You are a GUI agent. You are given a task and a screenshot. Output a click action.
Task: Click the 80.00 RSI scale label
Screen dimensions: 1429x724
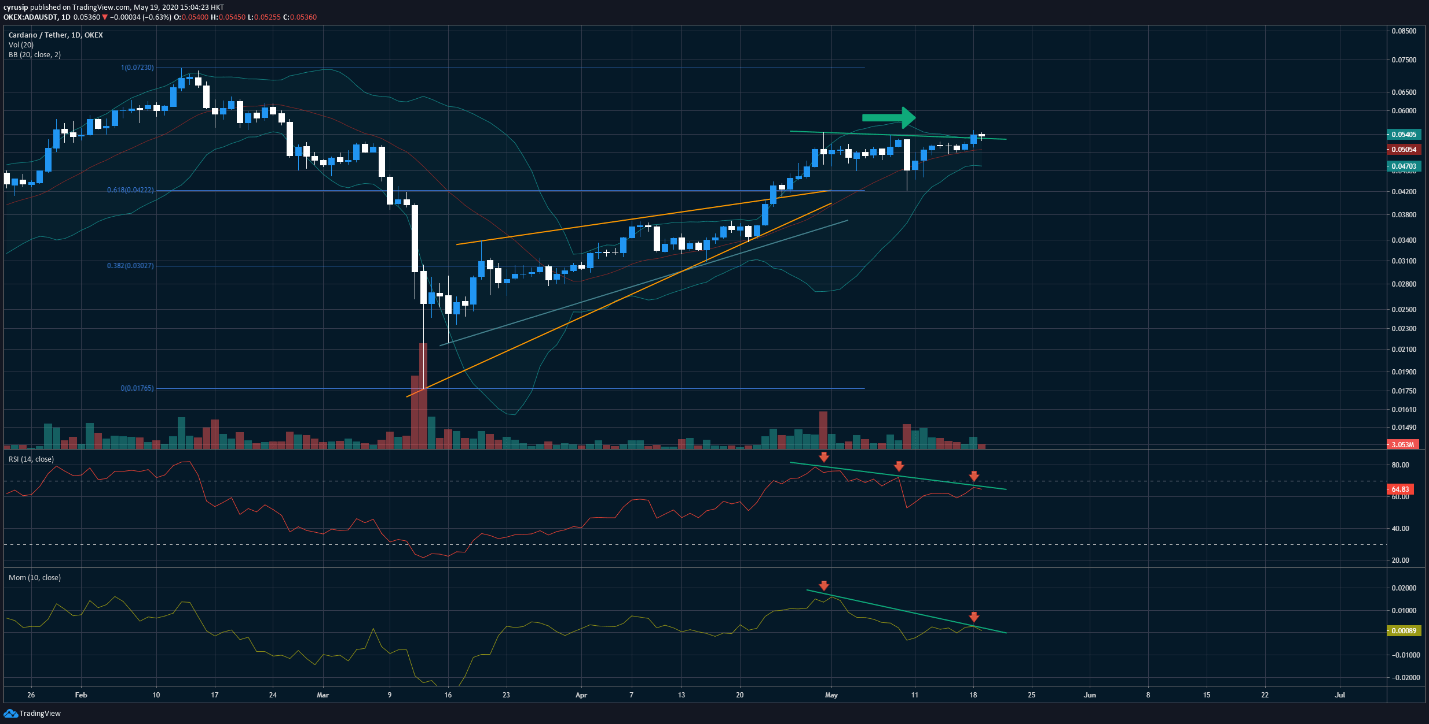(x=1400, y=465)
